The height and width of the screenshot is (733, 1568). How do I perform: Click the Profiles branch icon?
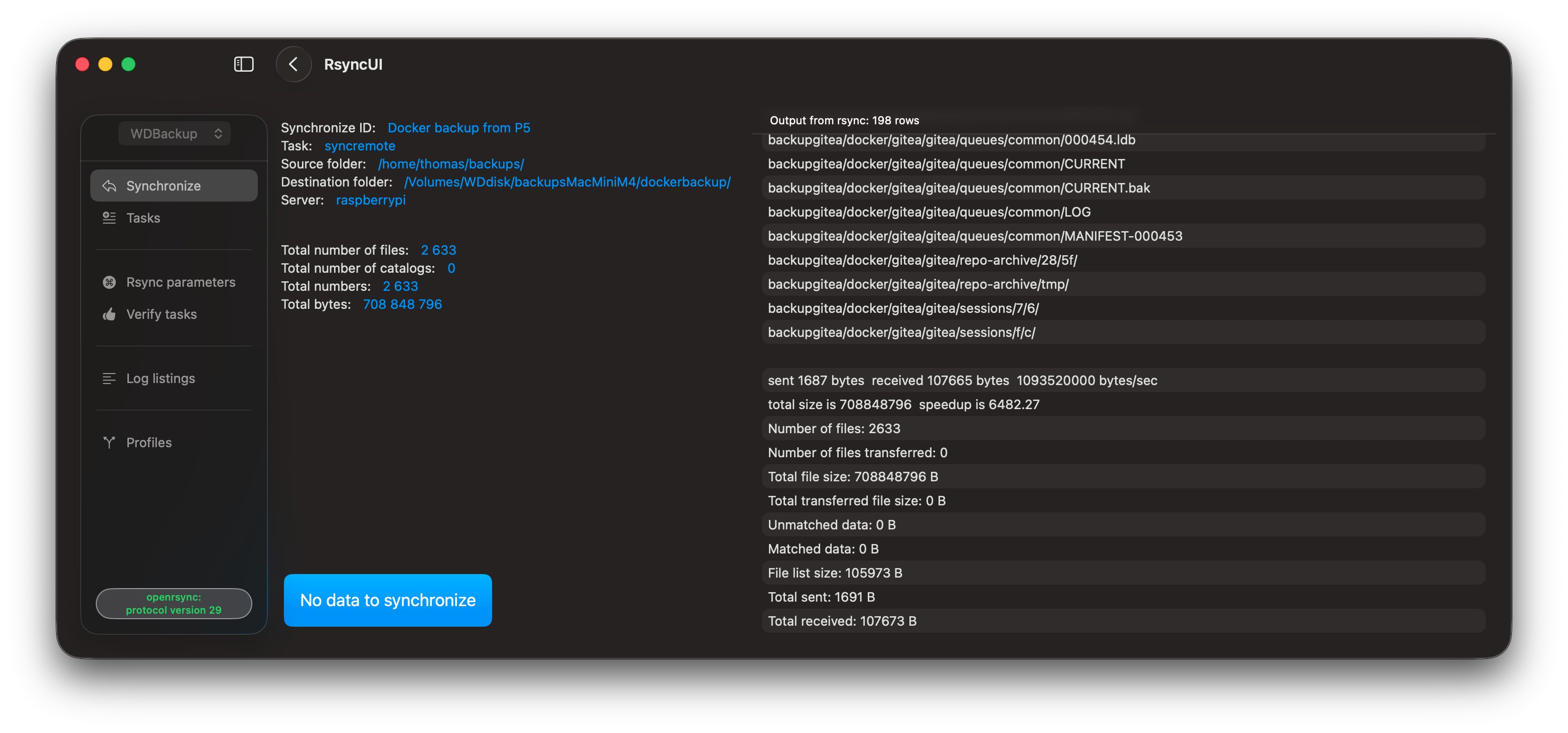pos(109,442)
